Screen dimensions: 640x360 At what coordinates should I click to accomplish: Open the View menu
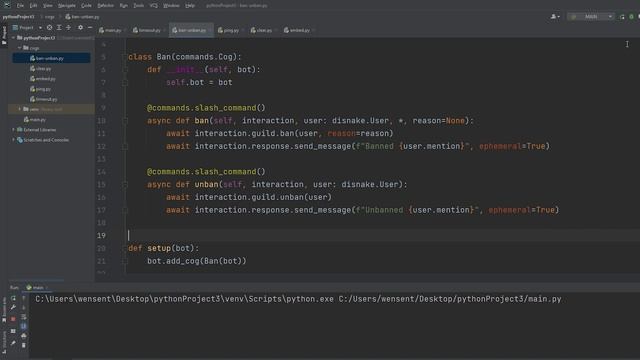(x=48, y=6)
